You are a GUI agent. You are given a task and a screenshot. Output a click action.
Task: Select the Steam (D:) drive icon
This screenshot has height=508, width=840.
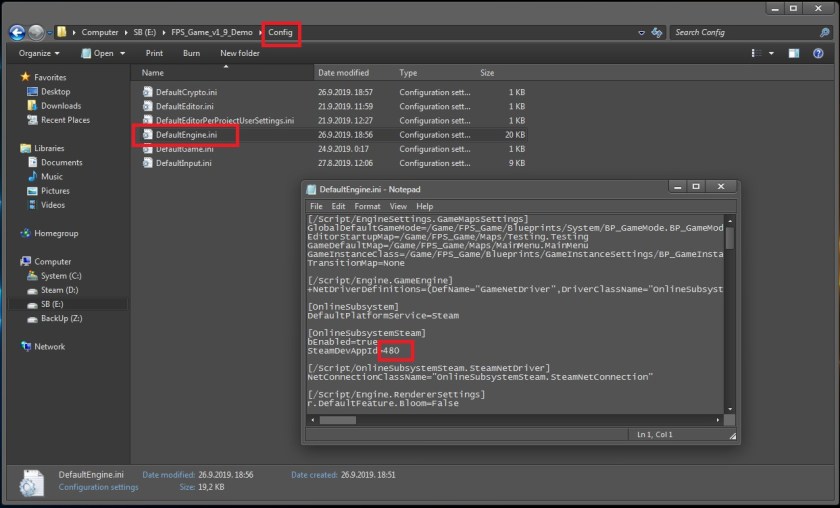point(32,290)
